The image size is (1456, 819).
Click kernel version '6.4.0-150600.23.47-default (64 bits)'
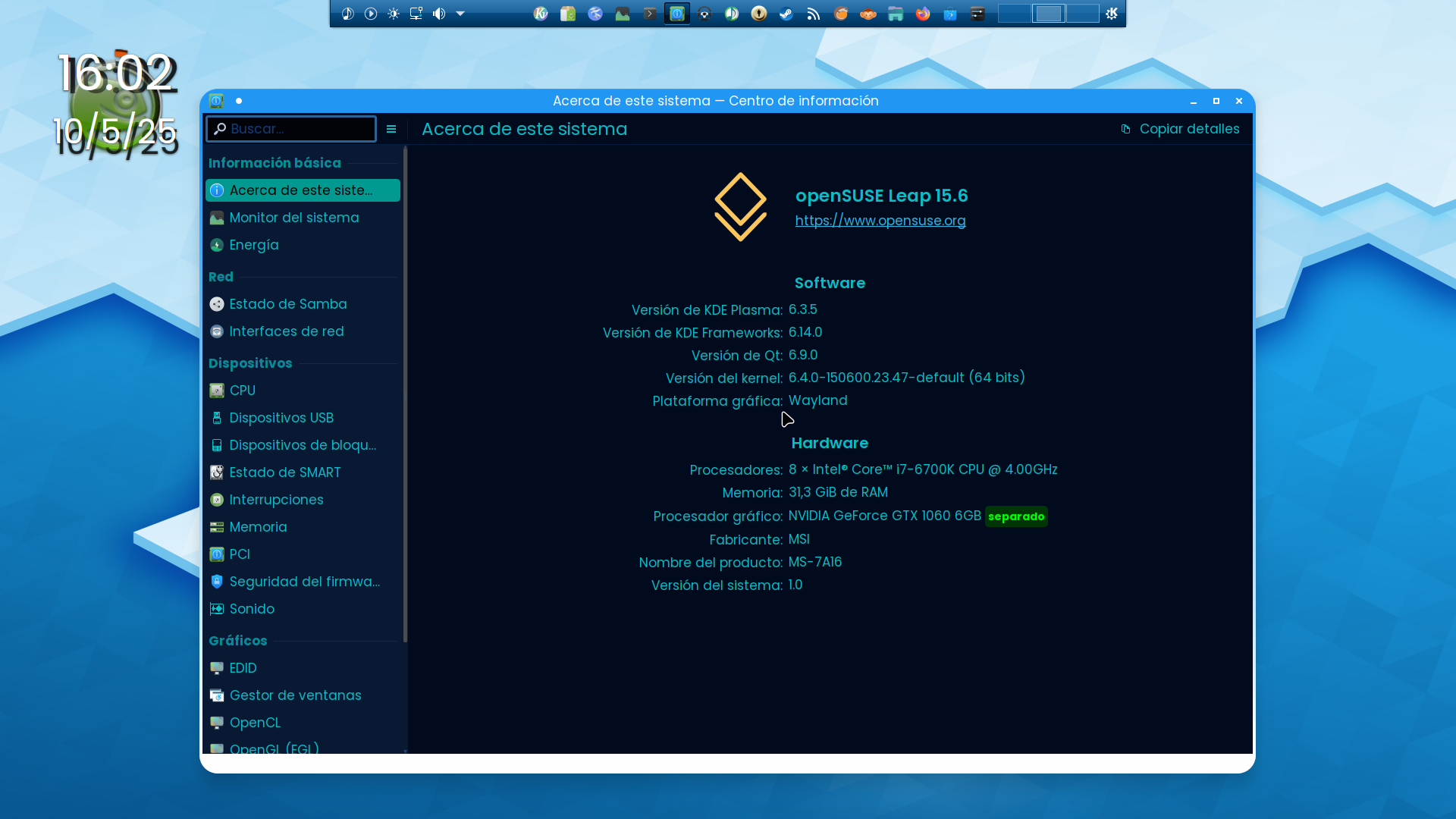[907, 378]
